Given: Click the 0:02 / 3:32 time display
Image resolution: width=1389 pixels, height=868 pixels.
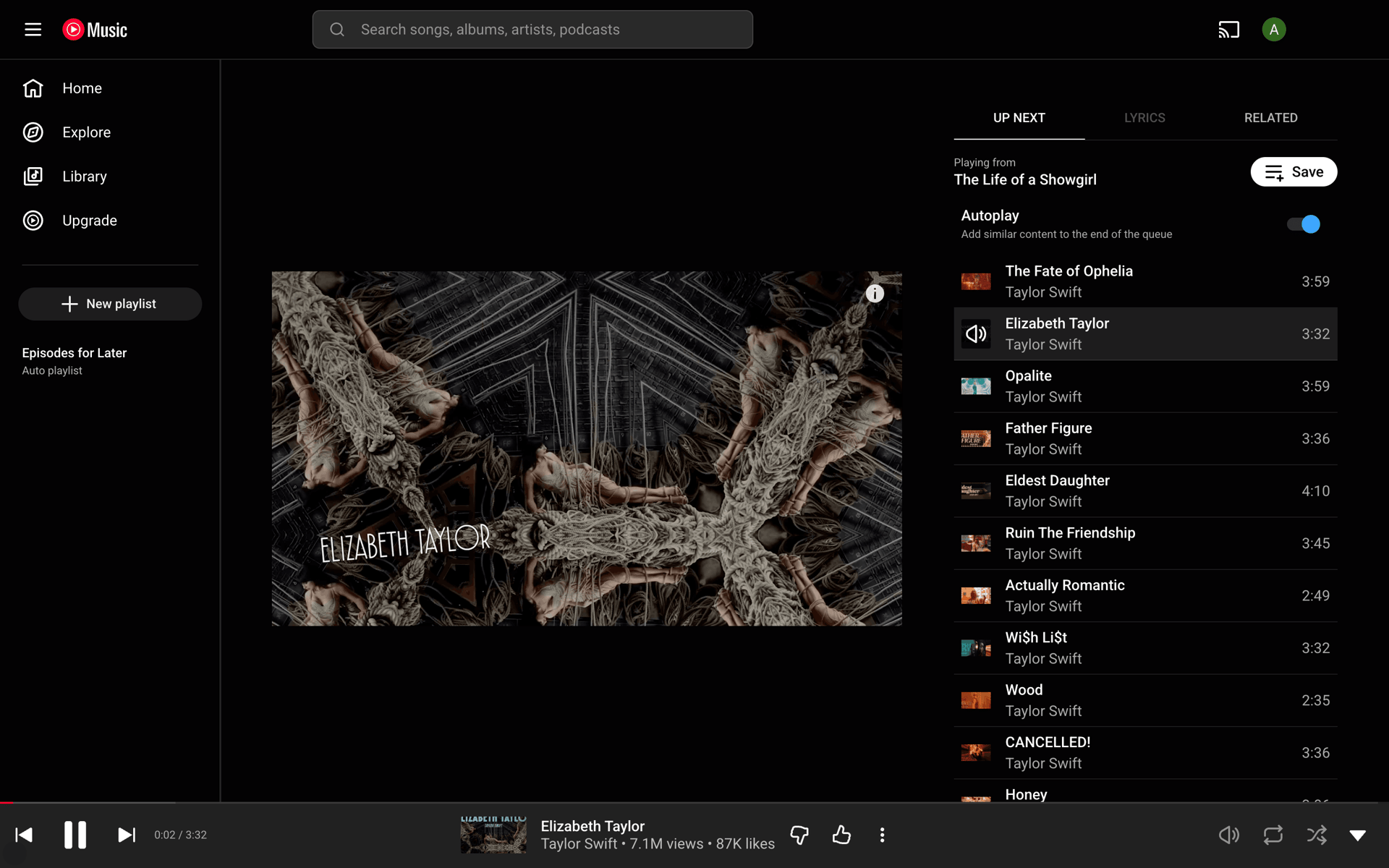Looking at the screenshot, I should 181,835.
